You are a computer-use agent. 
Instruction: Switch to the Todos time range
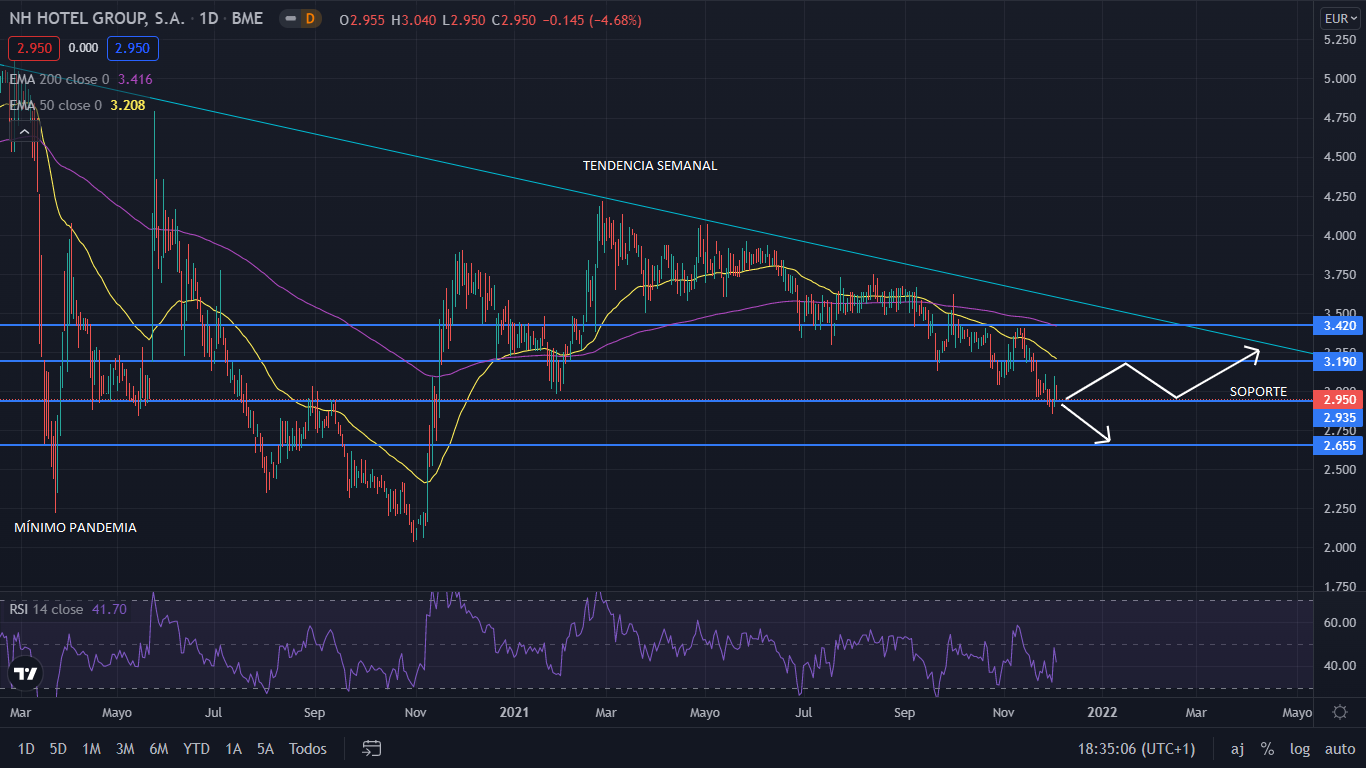click(307, 749)
